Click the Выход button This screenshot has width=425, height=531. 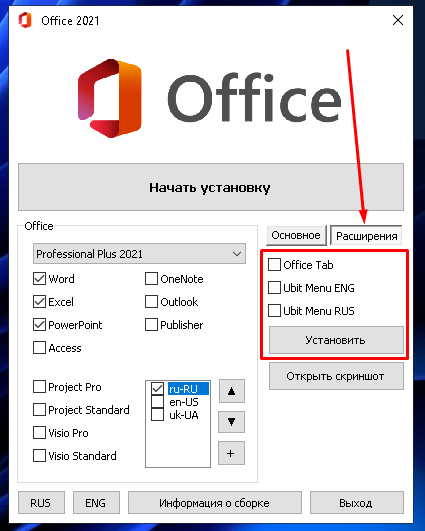(357, 503)
